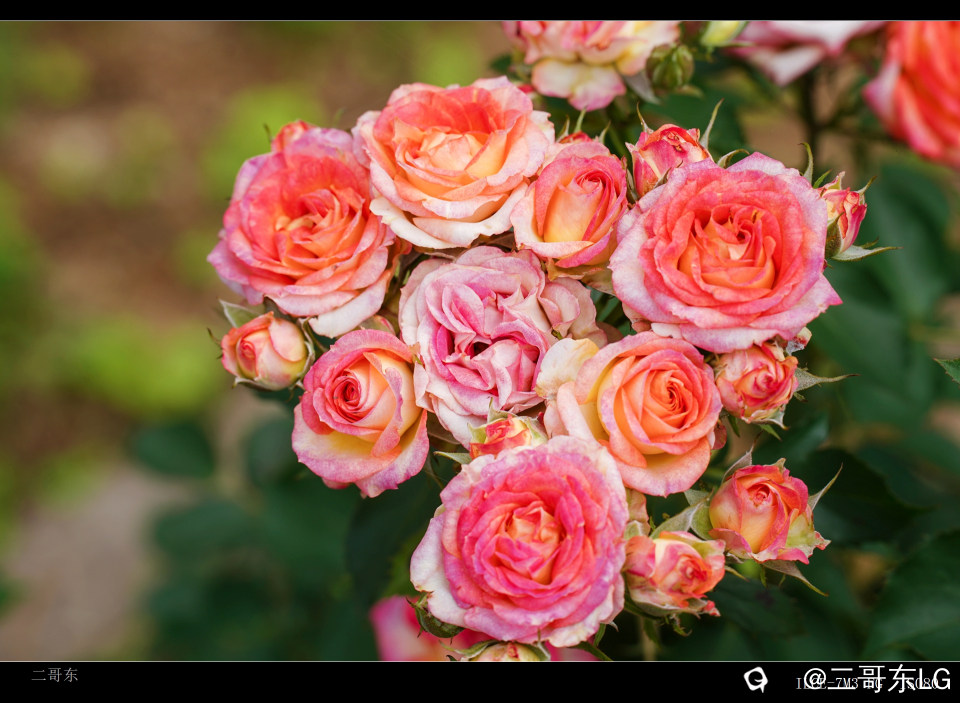Click the 二哥东 caption at bottom left
Screen dimensions: 960x703
[54, 675]
